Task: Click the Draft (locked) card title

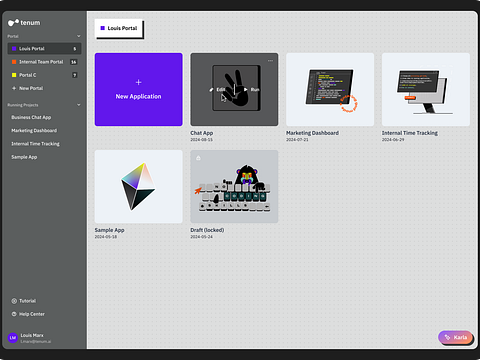Action: [207, 230]
